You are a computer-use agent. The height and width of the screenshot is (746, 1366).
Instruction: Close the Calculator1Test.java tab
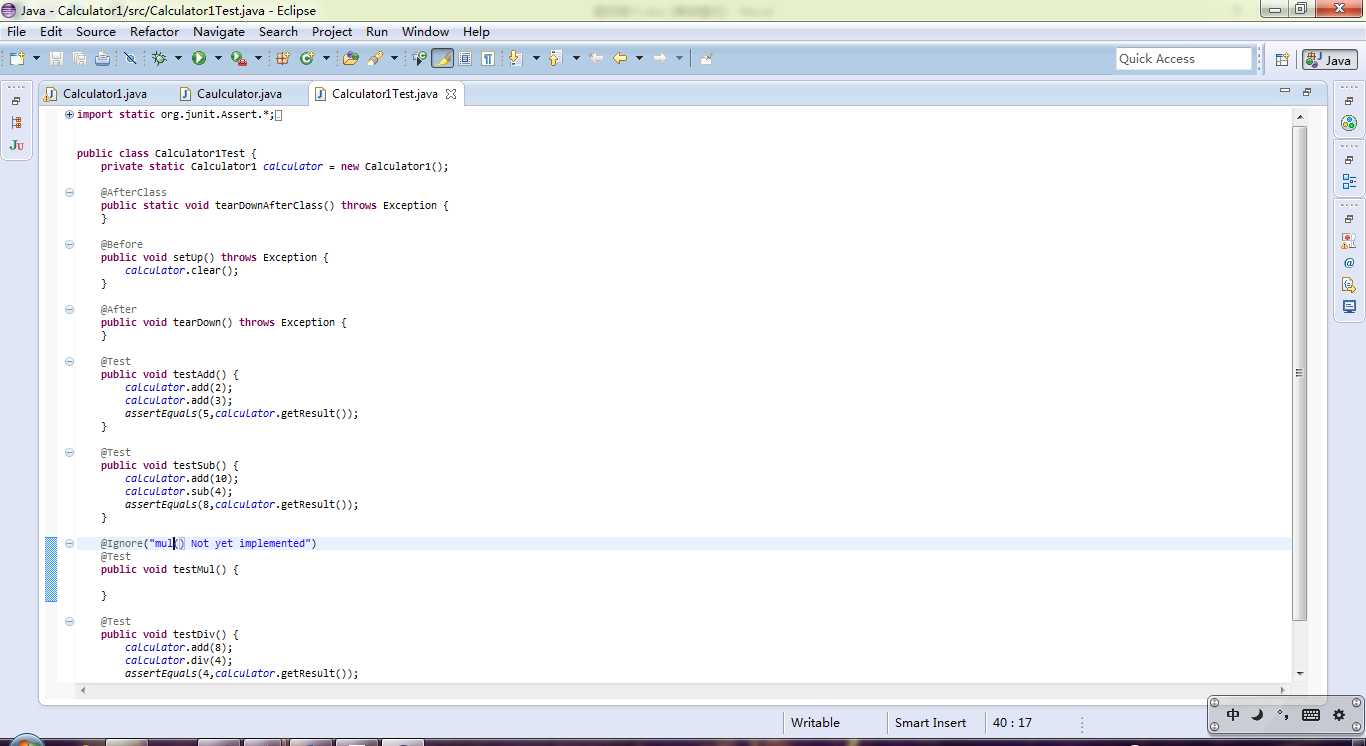click(451, 94)
